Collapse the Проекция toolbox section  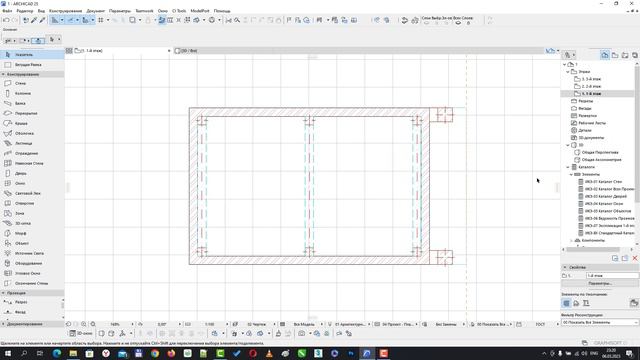pos(4,293)
